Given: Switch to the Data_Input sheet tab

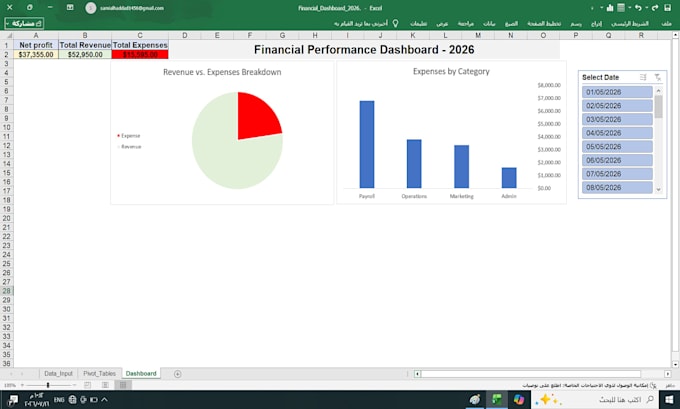Looking at the screenshot, I should pyautogui.click(x=59, y=373).
